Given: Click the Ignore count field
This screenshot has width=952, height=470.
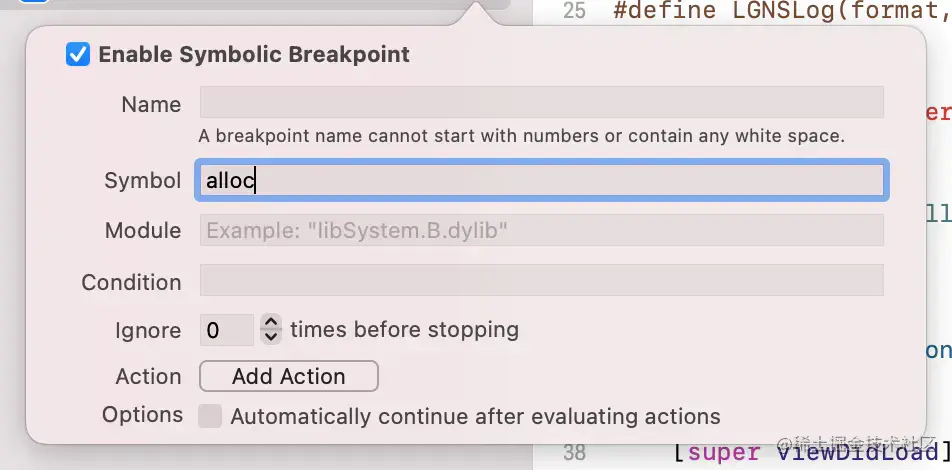Looking at the screenshot, I should (226, 330).
